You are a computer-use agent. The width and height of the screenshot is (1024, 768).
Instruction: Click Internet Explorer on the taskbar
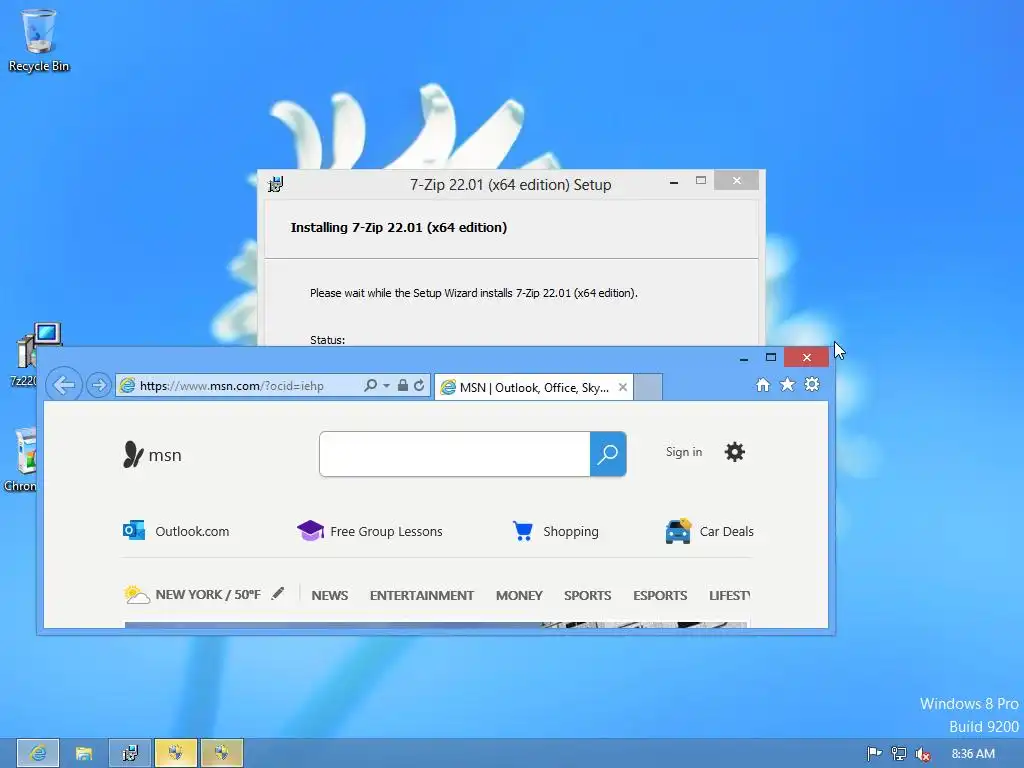(x=38, y=753)
